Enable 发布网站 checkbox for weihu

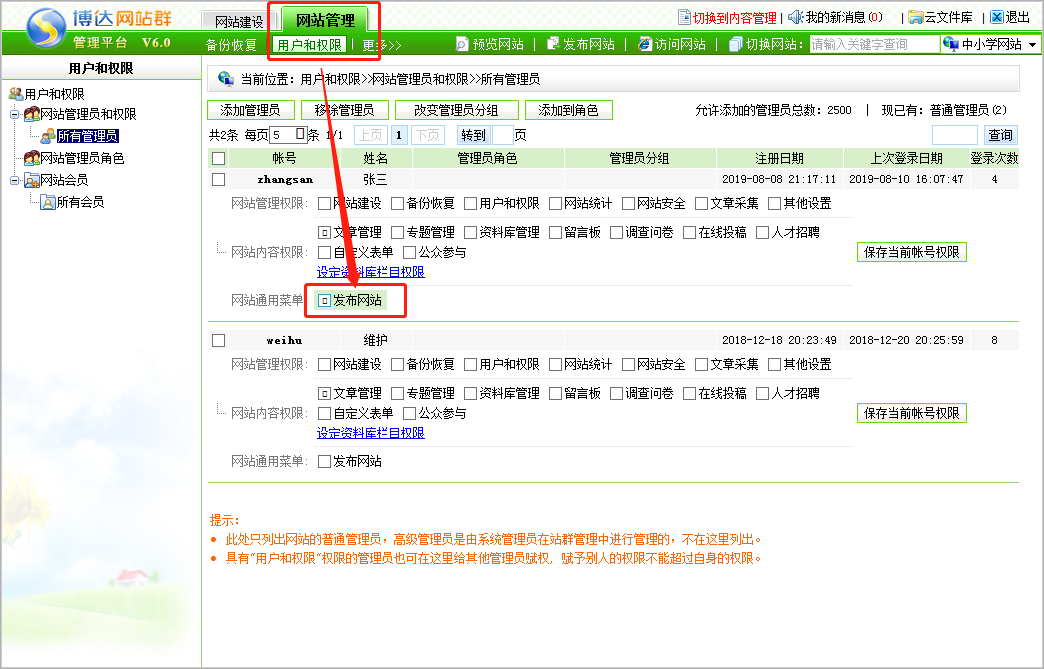[x=324, y=461]
